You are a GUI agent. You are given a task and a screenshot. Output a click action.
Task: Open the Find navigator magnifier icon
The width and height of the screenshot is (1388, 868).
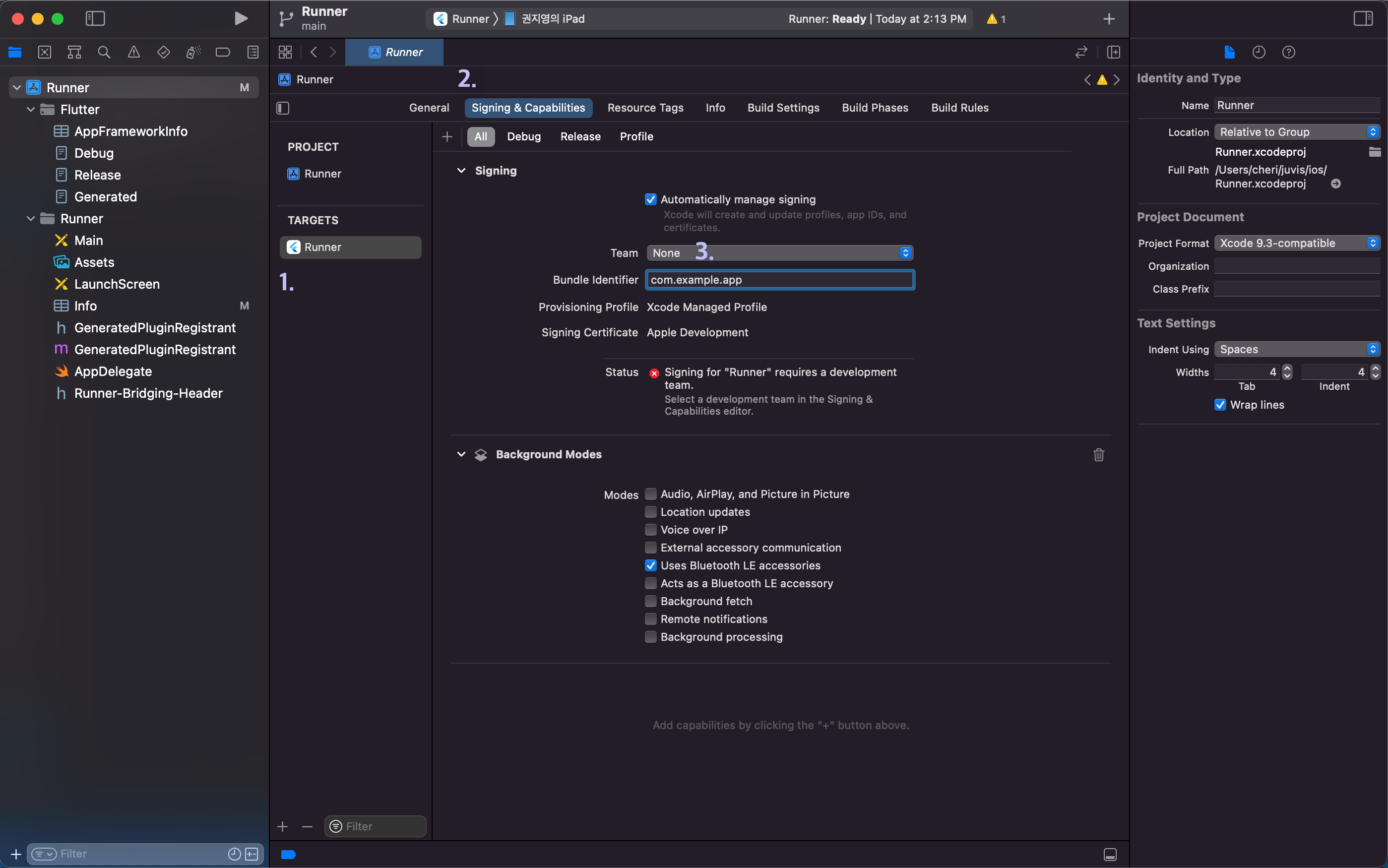point(104,52)
